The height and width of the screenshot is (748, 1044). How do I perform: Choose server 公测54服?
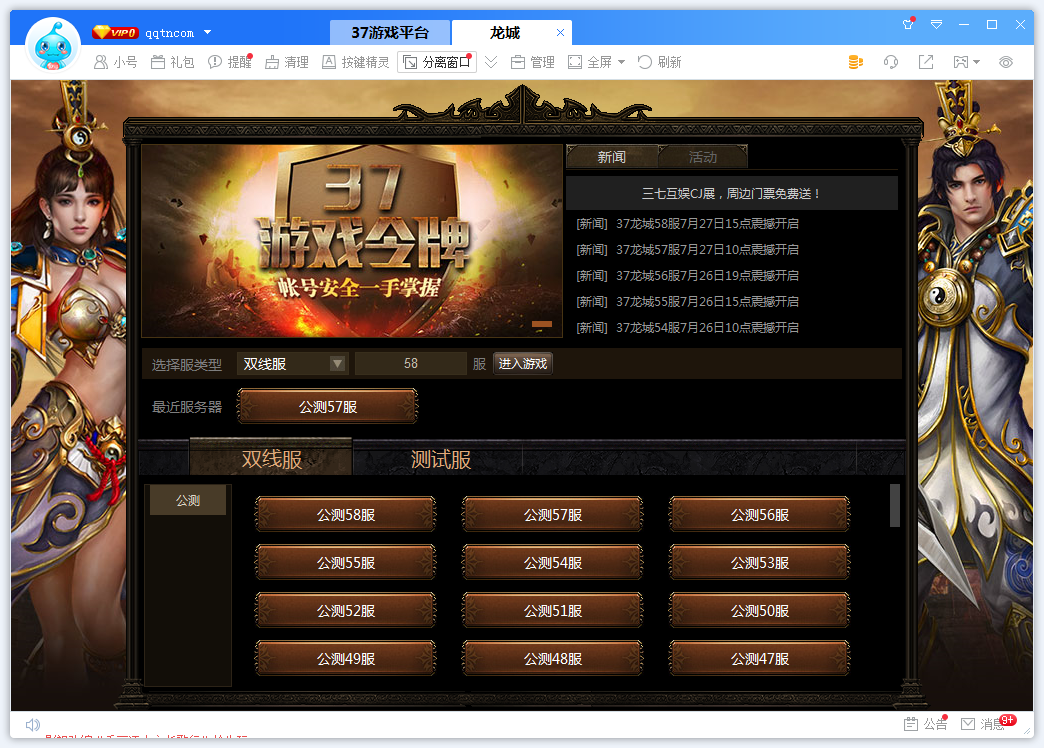point(553,562)
